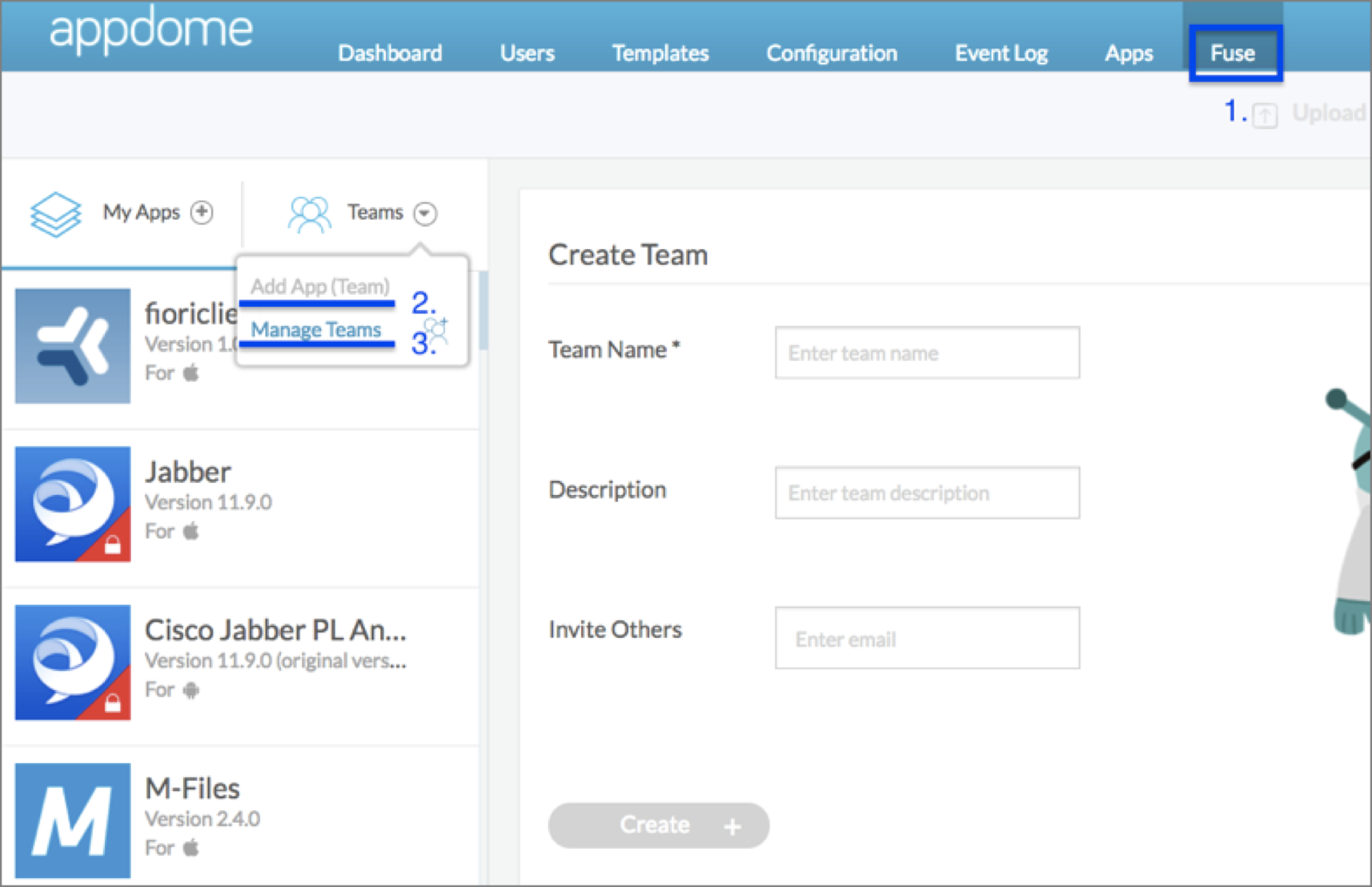Viewport: 1372px width, 887px height.
Task: Open the Dashboard tab
Action: tap(390, 53)
